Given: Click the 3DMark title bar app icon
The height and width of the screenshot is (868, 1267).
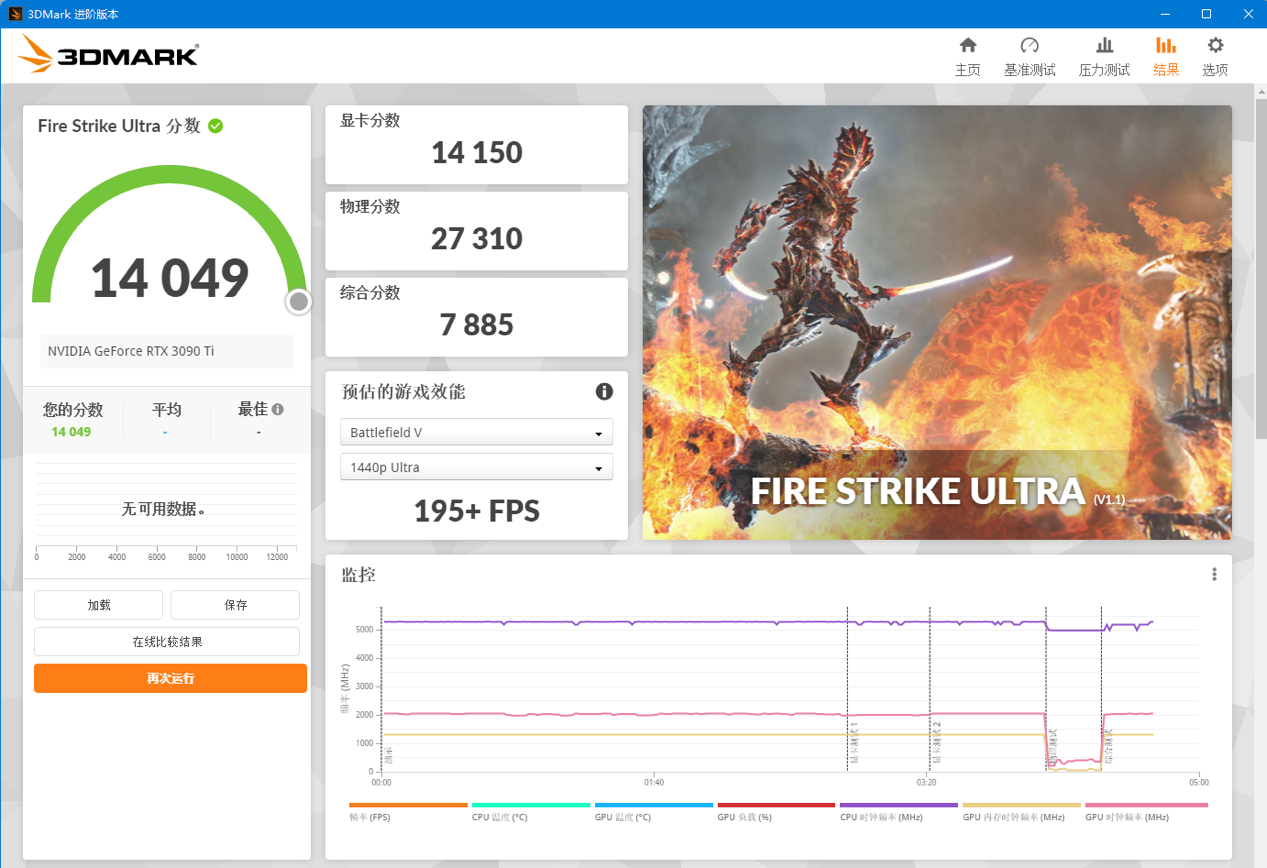Looking at the screenshot, I should coord(15,13).
